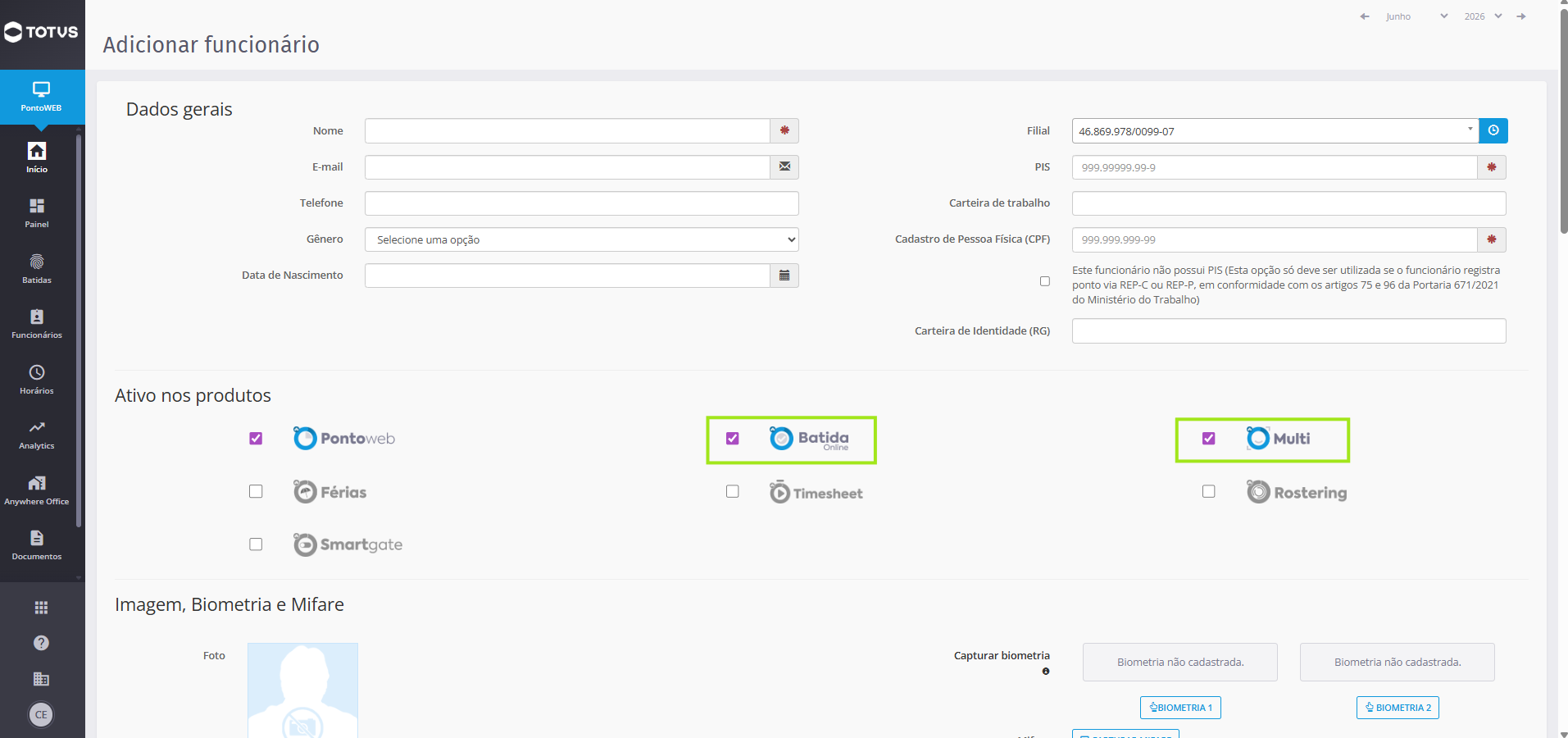This screenshot has height=738, width=1568.
Task: Click the page vertical scrollbar
Action: (x=1563, y=123)
